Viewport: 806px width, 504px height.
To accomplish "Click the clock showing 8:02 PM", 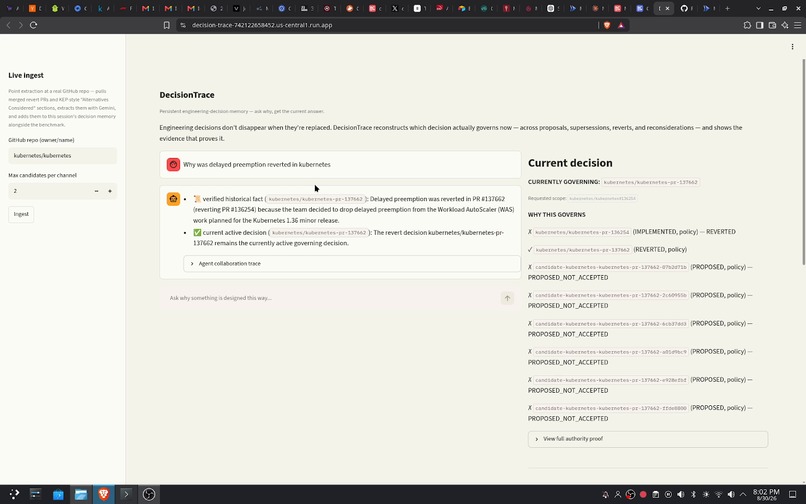I will [766, 495].
